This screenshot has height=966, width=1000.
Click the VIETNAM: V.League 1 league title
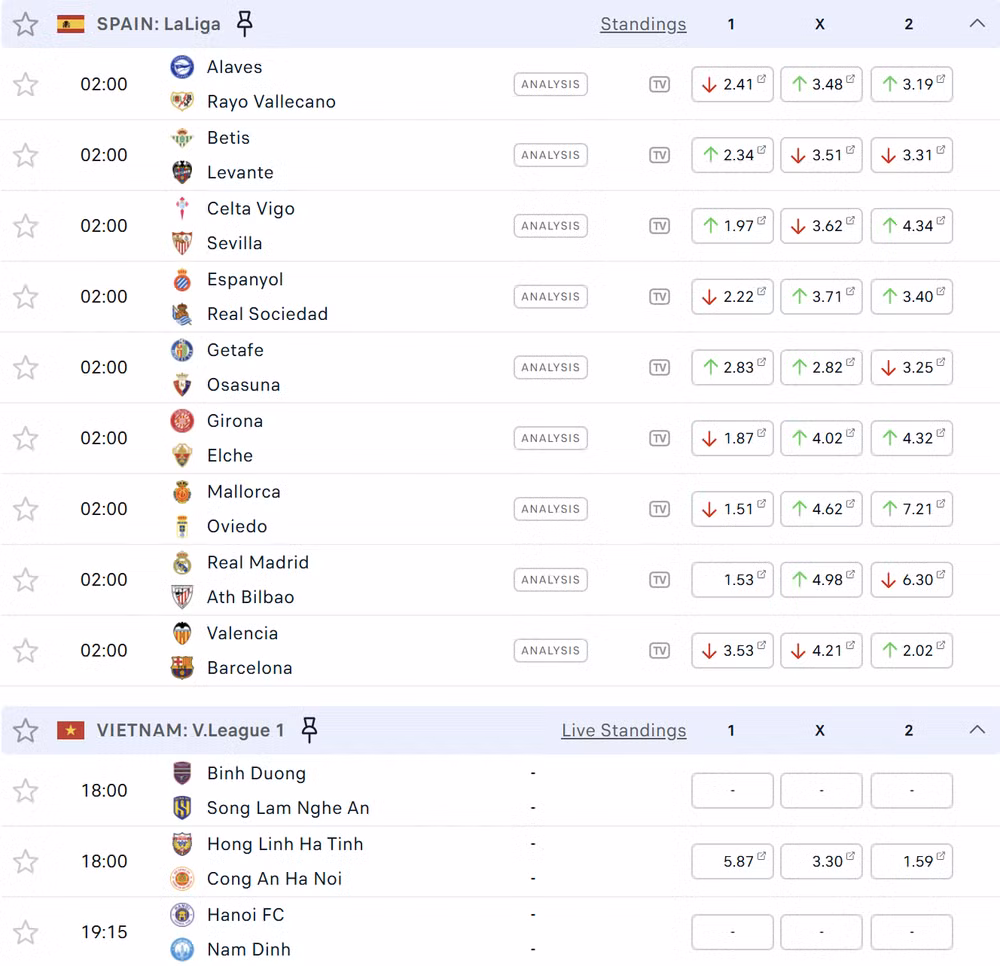pyautogui.click(x=190, y=730)
